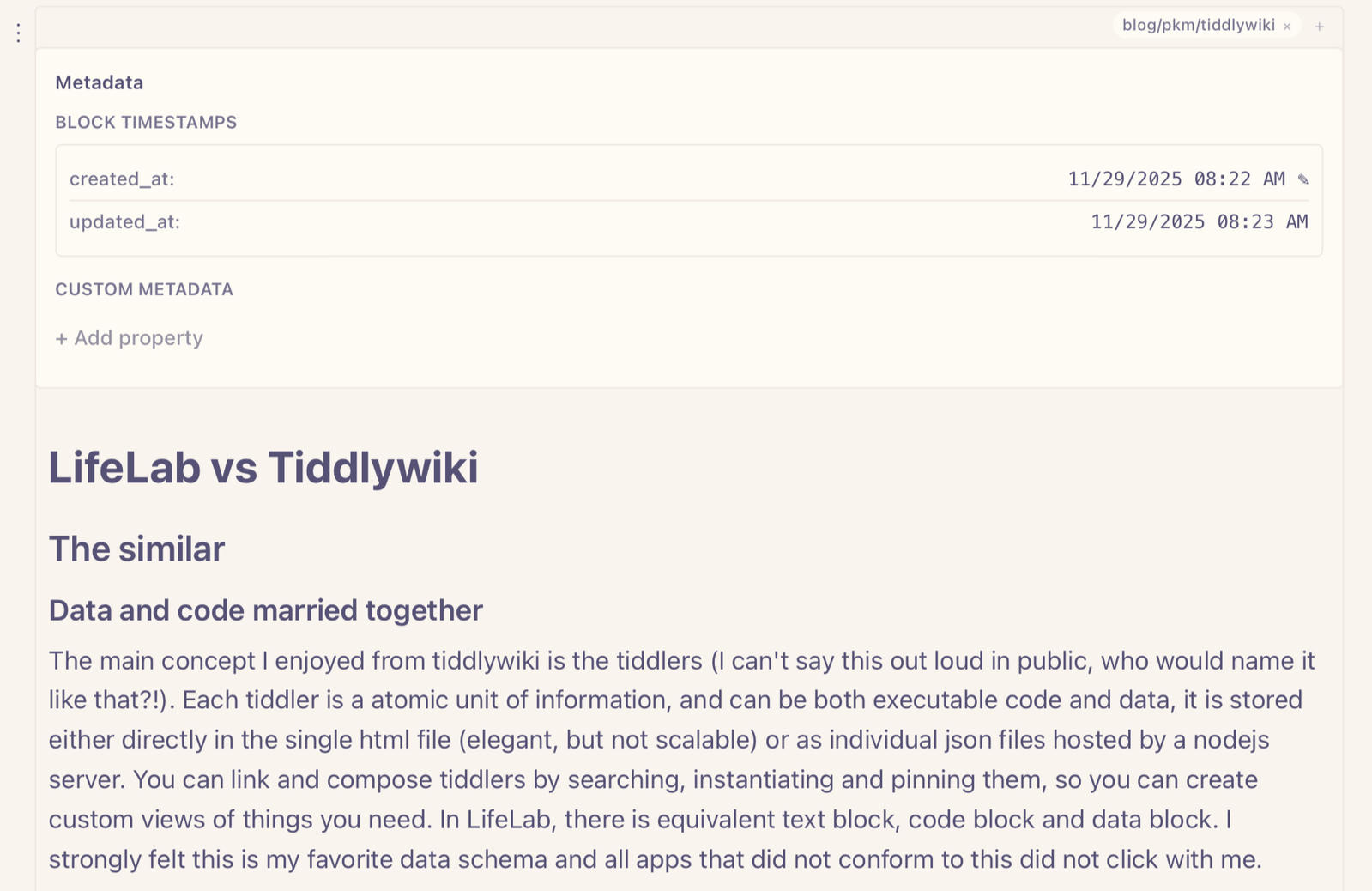Click the Metadata panel heading

click(x=100, y=82)
